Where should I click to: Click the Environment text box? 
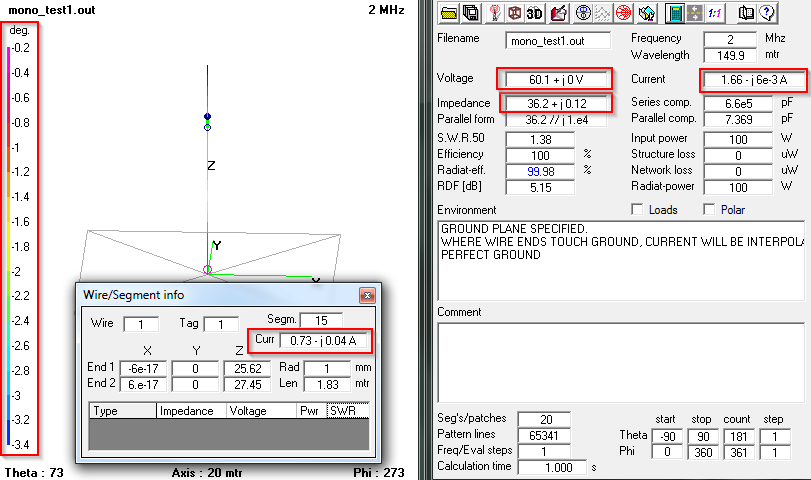(x=621, y=260)
